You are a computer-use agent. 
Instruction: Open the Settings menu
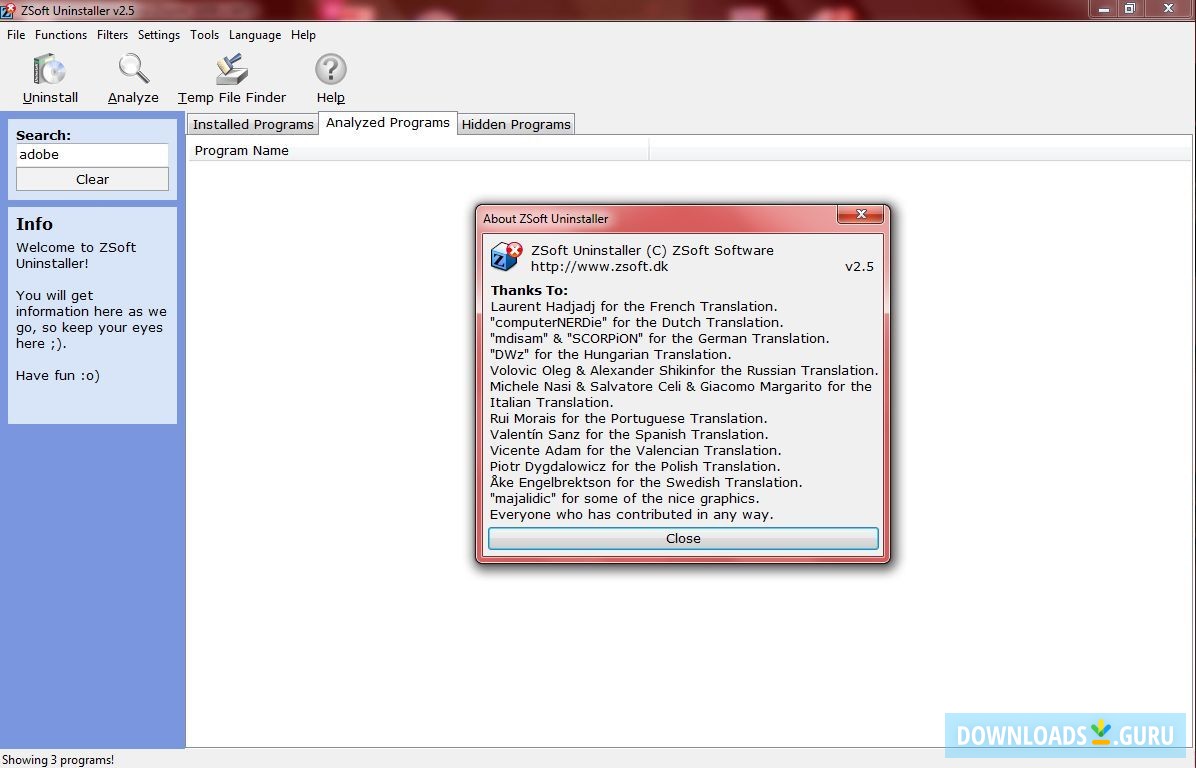click(x=158, y=35)
